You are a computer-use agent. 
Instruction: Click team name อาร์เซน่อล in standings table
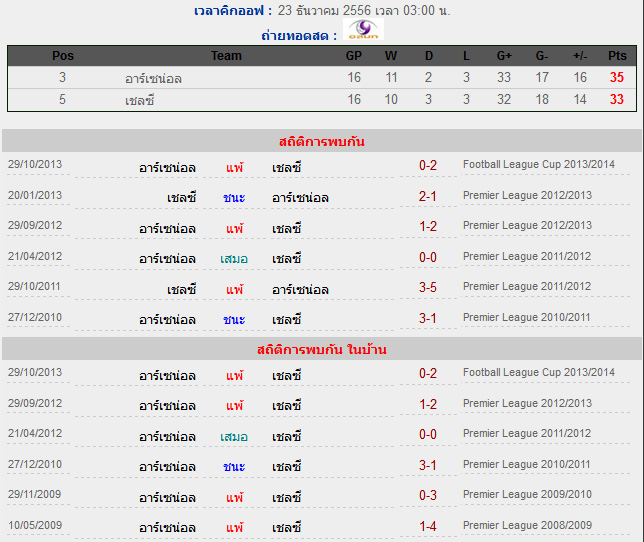click(153, 78)
